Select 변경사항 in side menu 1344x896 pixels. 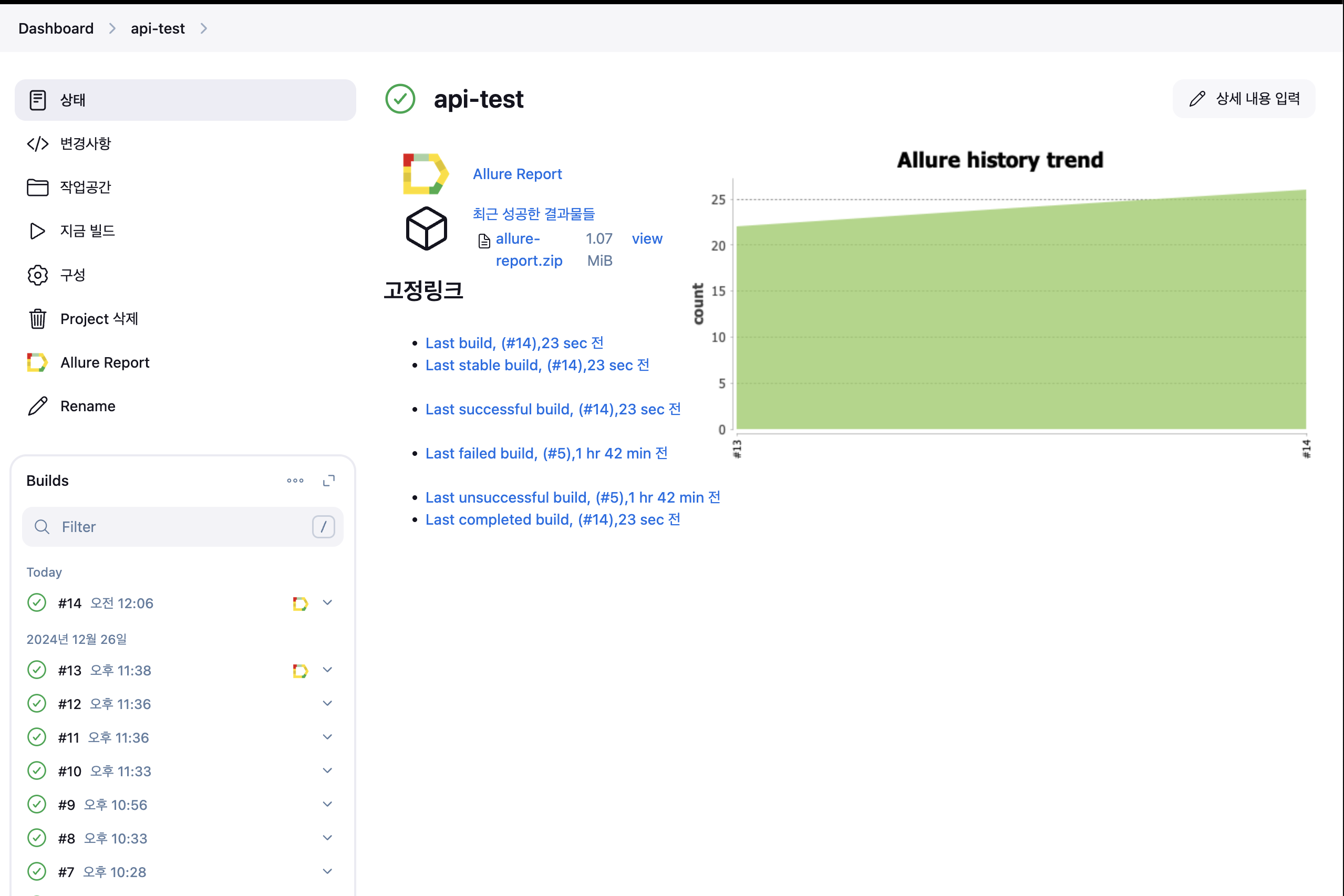185,143
